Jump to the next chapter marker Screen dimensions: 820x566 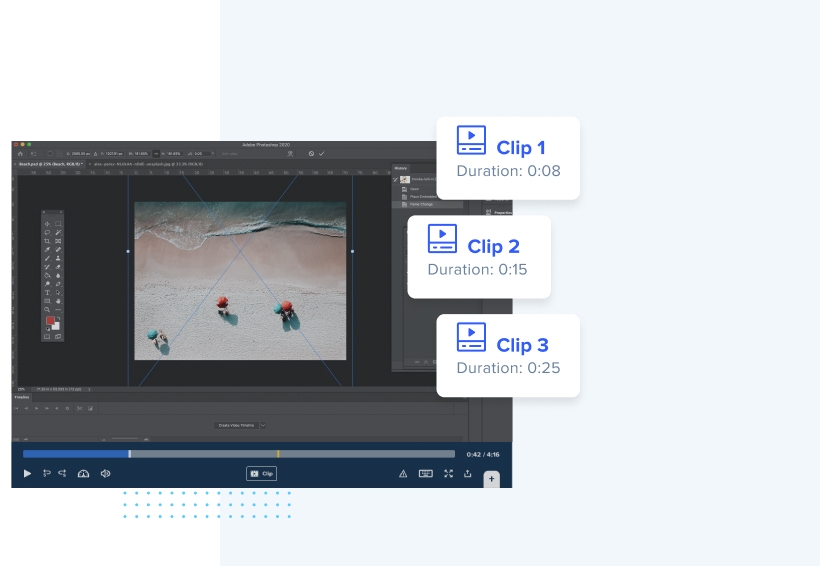pos(62,473)
